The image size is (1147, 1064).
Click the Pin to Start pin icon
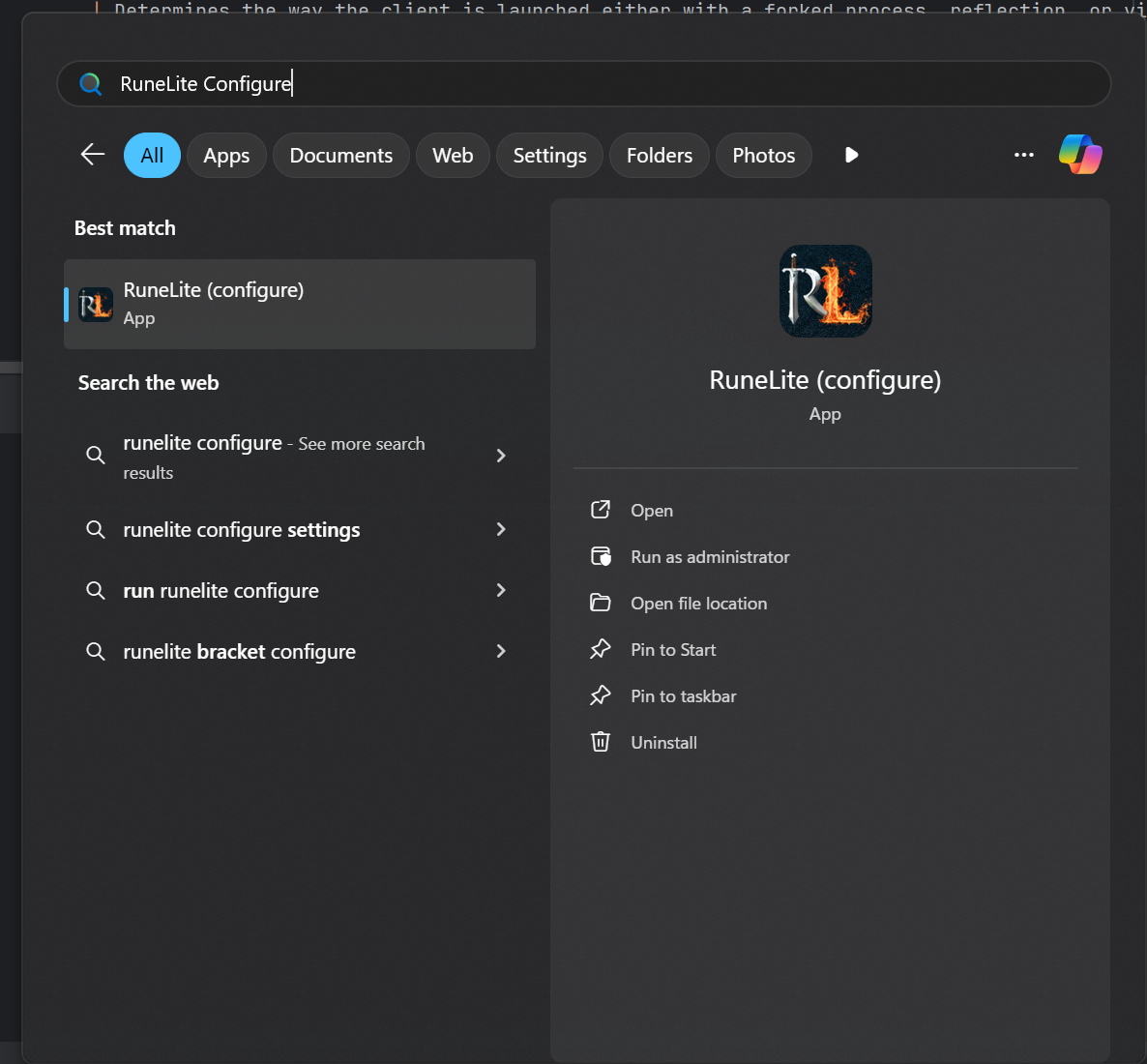[x=601, y=649]
